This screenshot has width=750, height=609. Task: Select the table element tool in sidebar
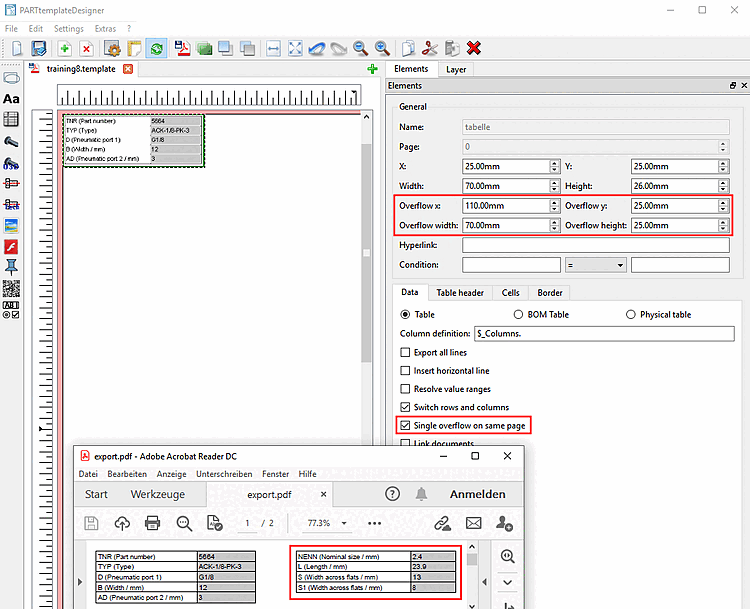click(11, 119)
